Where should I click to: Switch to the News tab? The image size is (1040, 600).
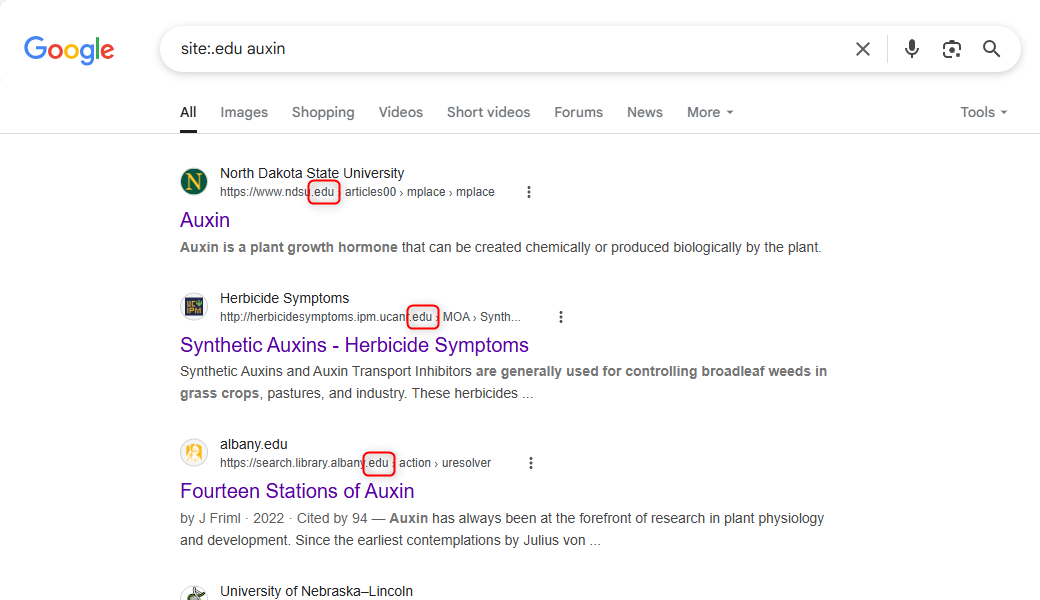click(644, 112)
